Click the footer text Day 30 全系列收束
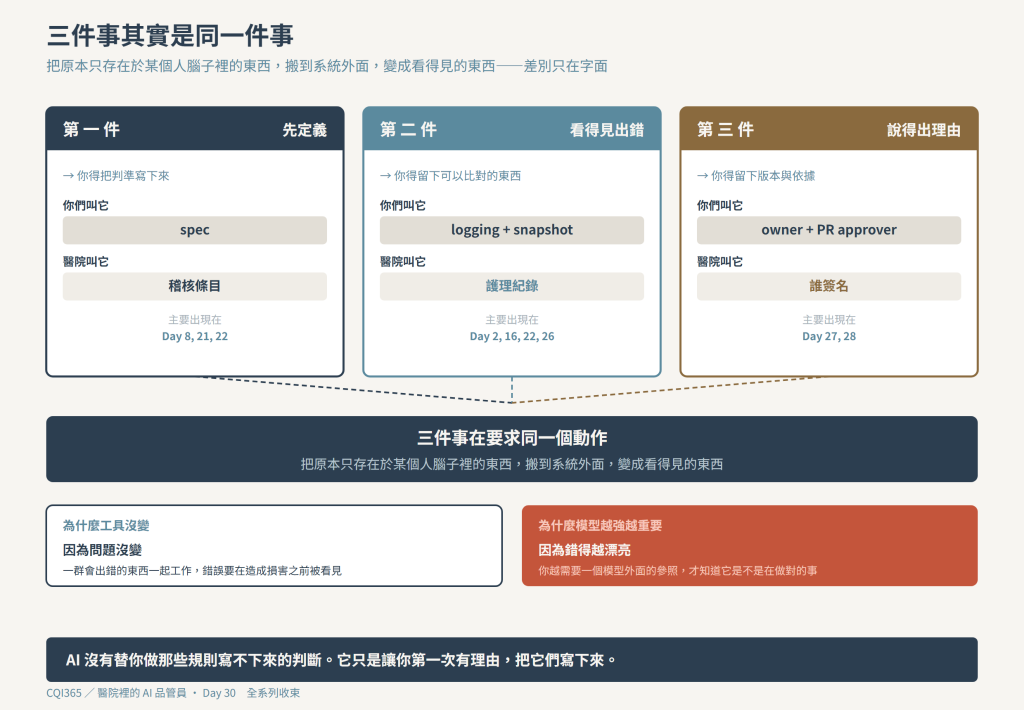1024x710 pixels. [251, 693]
